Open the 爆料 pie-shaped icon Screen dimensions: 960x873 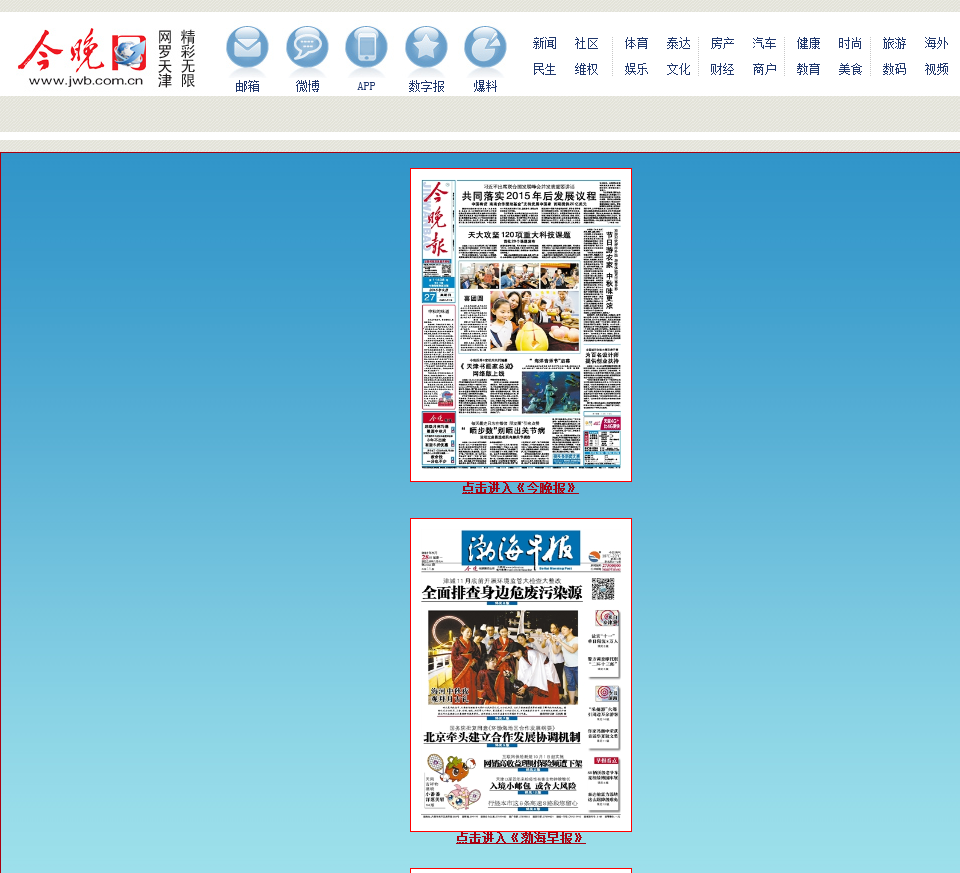pyautogui.click(x=485, y=48)
